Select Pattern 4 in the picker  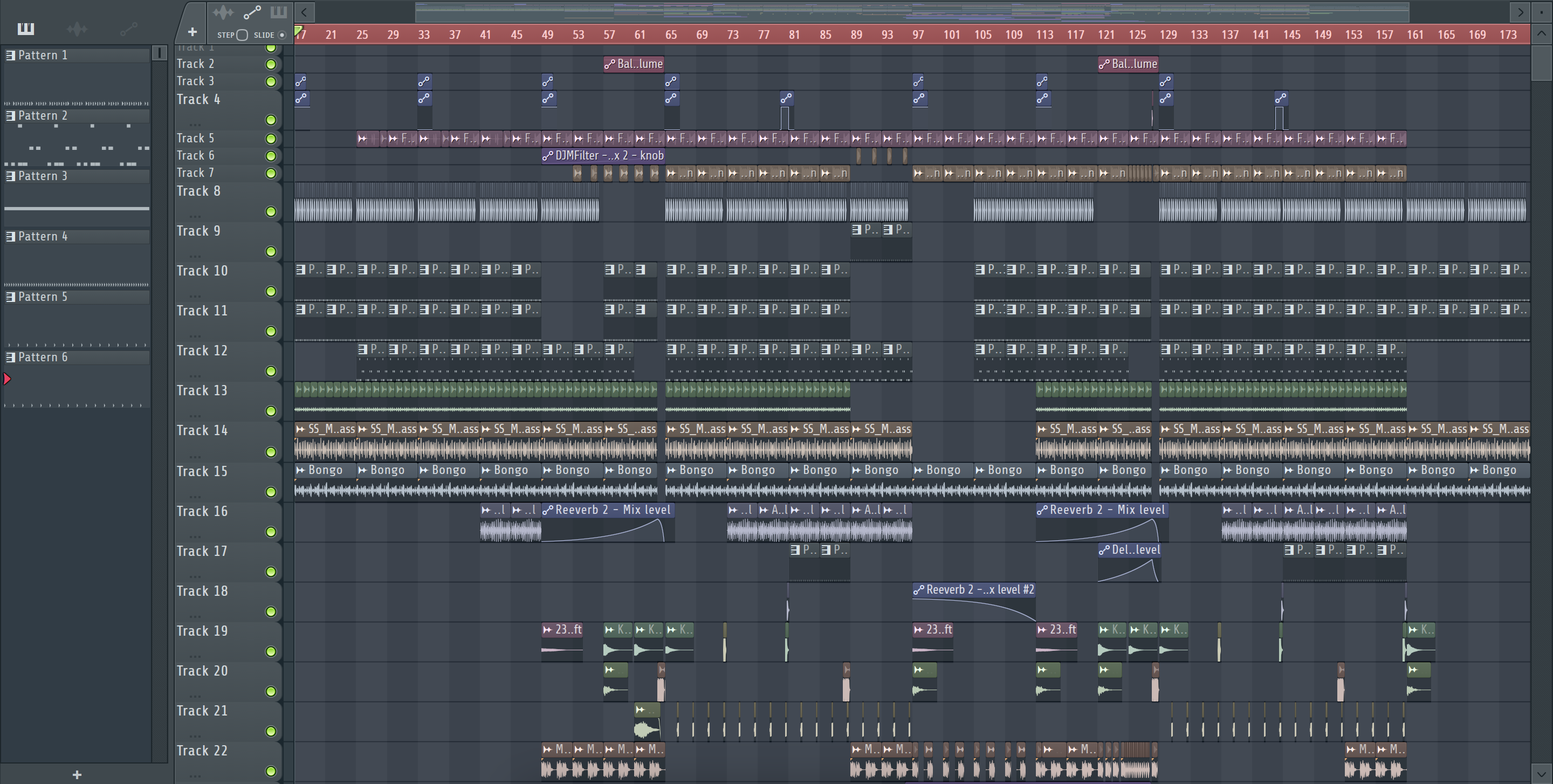(x=77, y=236)
